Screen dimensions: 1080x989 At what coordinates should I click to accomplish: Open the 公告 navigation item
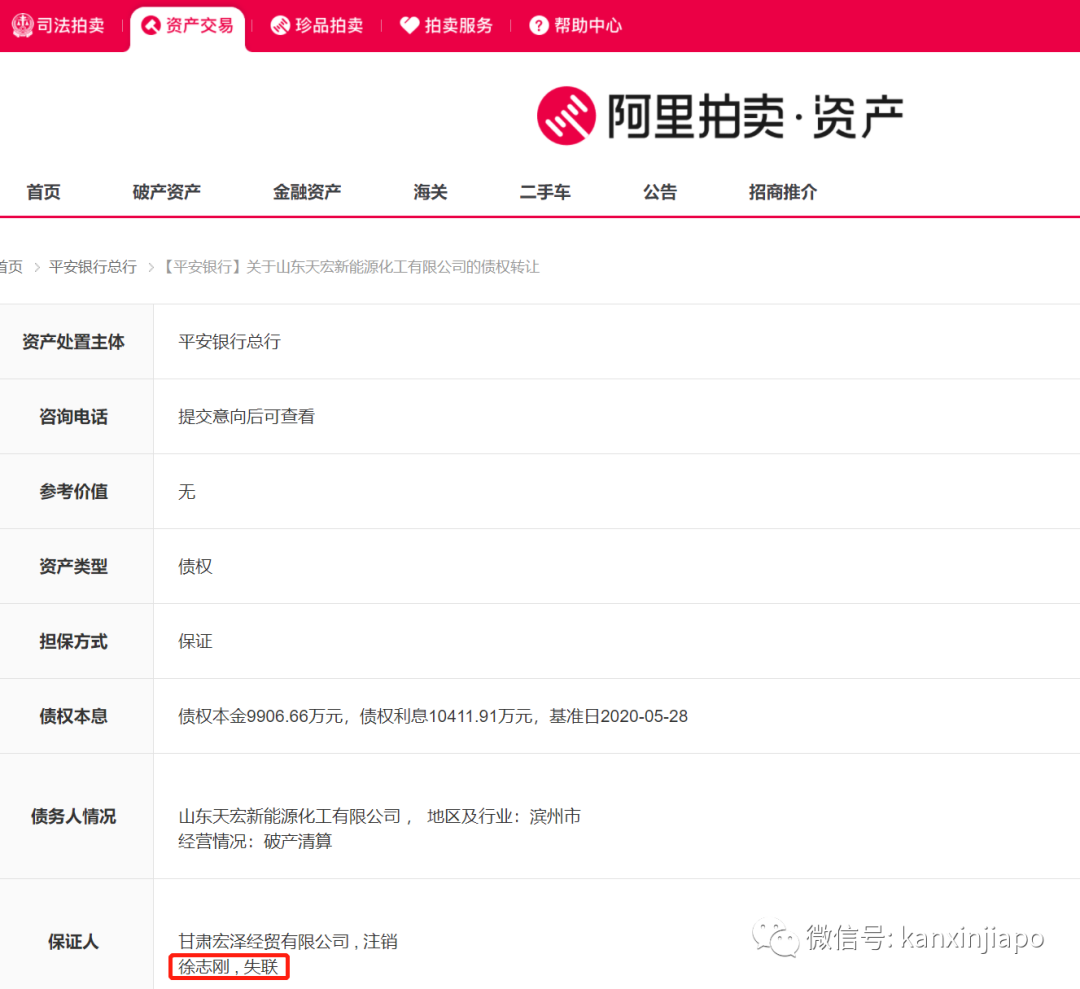click(660, 192)
